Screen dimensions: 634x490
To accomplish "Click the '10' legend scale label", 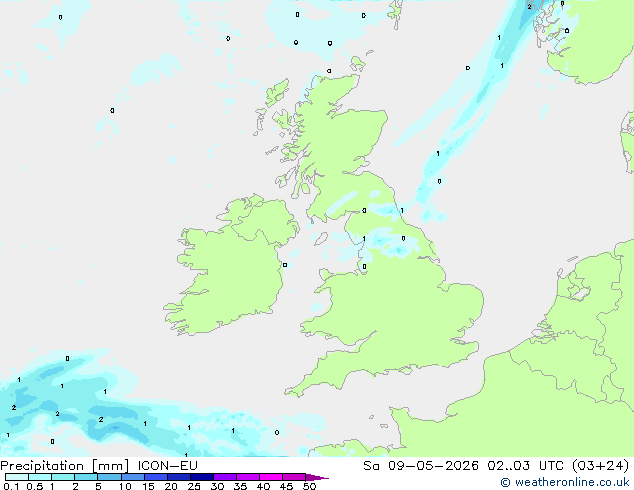I will pos(125,486).
